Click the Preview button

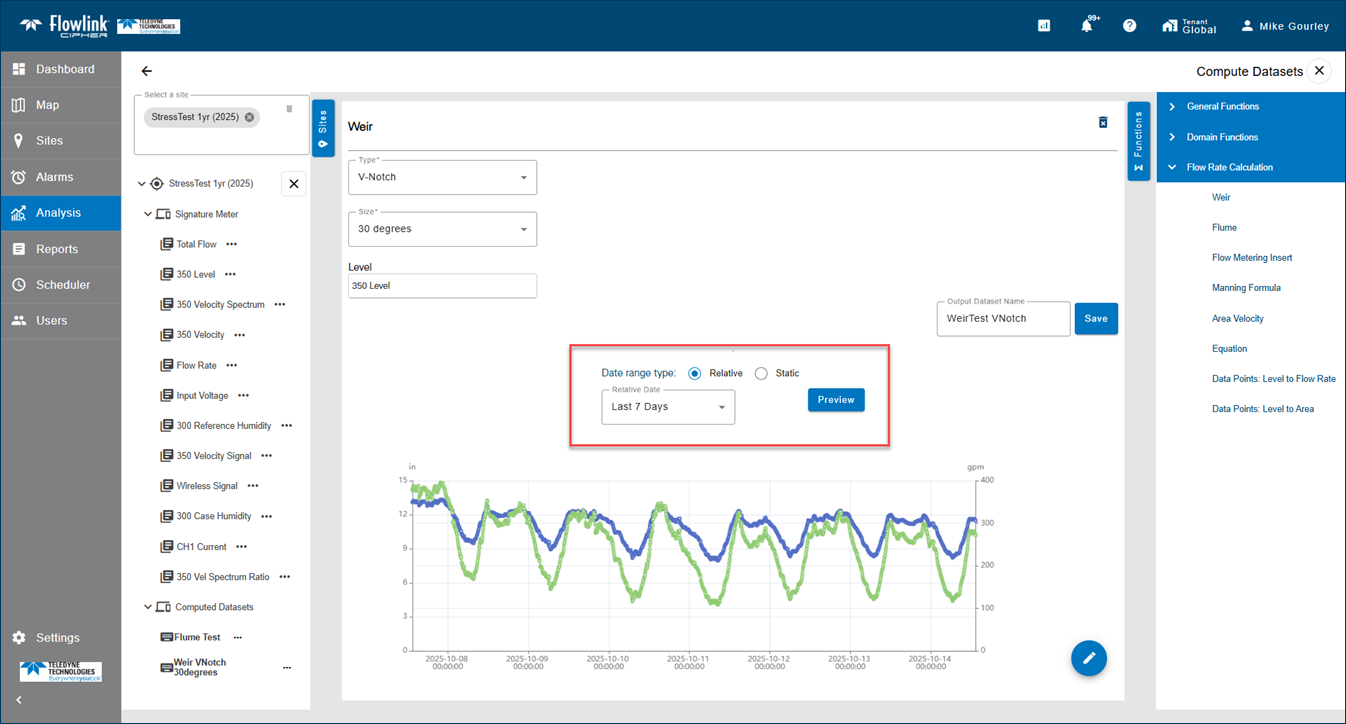click(836, 400)
